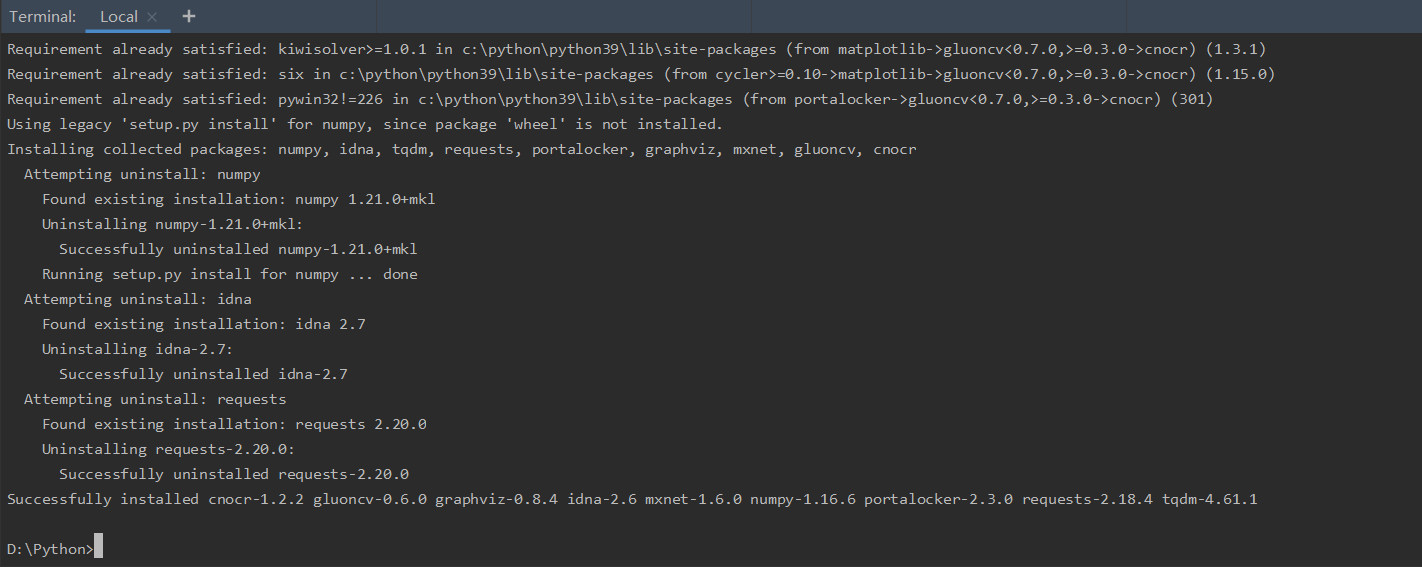The image size is (1422, 567).
Task: Click the 'Uninstalling requests-2.20.0:' line
Action: [168, 449]
